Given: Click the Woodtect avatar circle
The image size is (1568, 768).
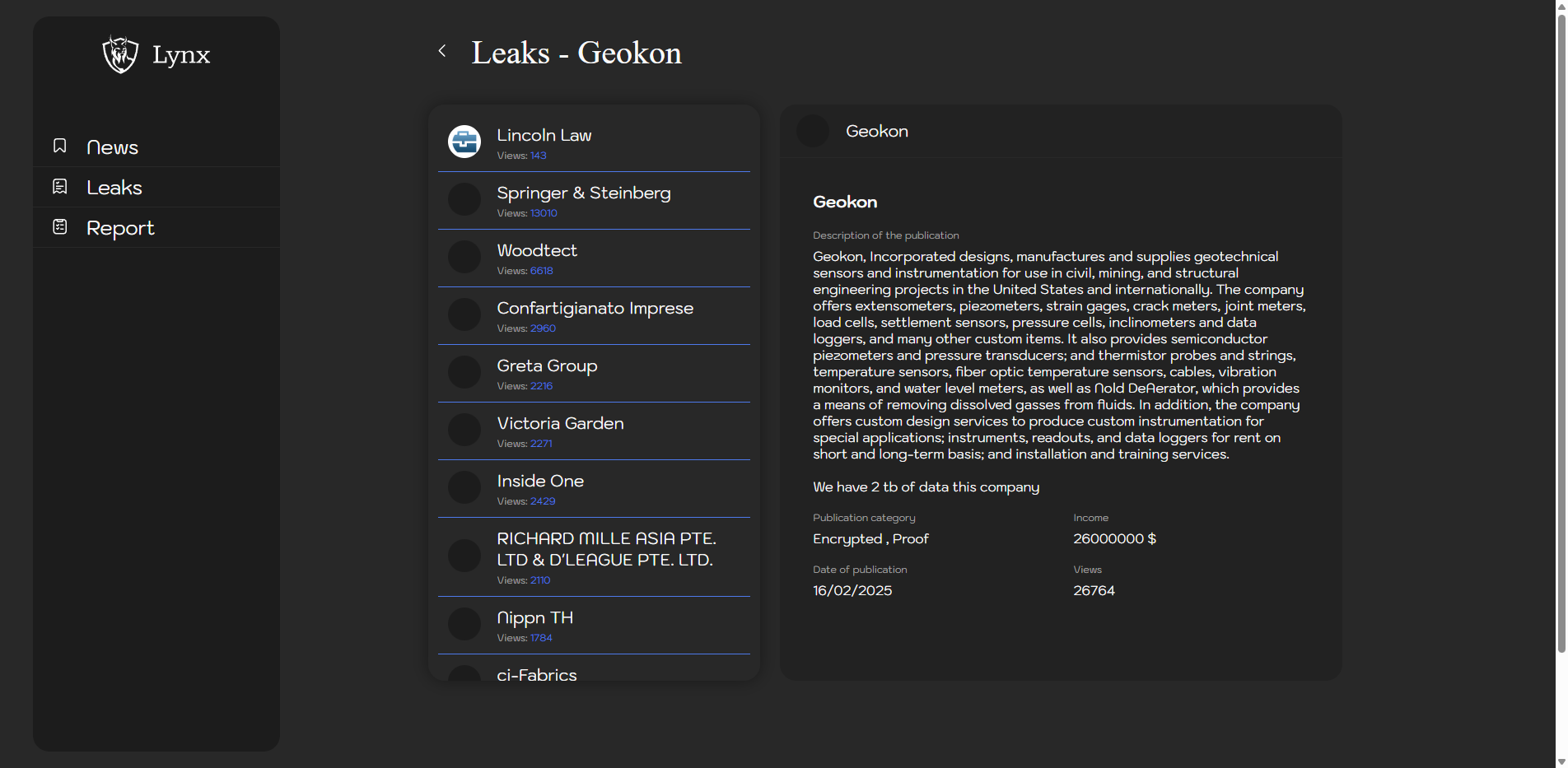Looking at the screenshot, I should click(464, 257).
